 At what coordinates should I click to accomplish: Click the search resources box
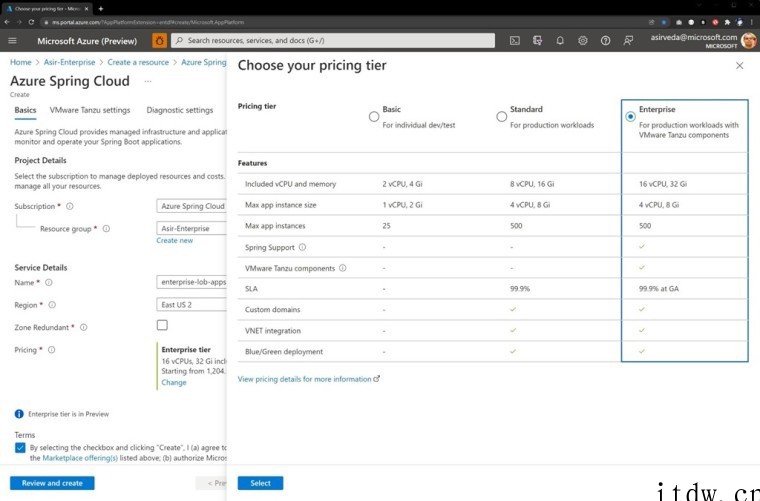pos(333,40)
